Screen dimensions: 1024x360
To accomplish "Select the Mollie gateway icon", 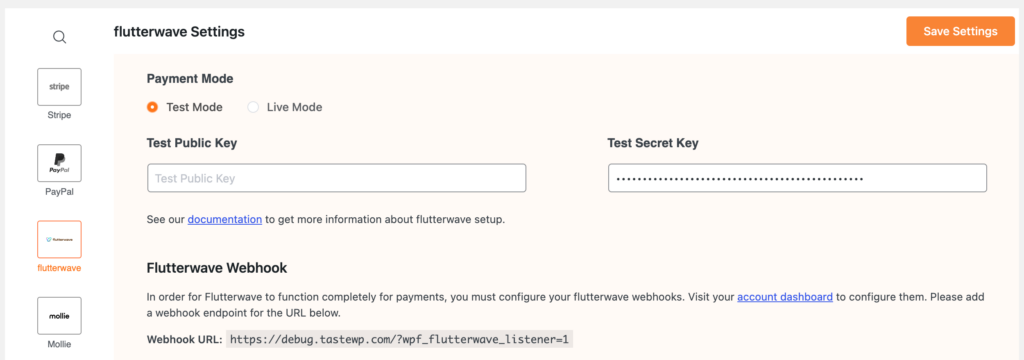I will pos(59,316).
